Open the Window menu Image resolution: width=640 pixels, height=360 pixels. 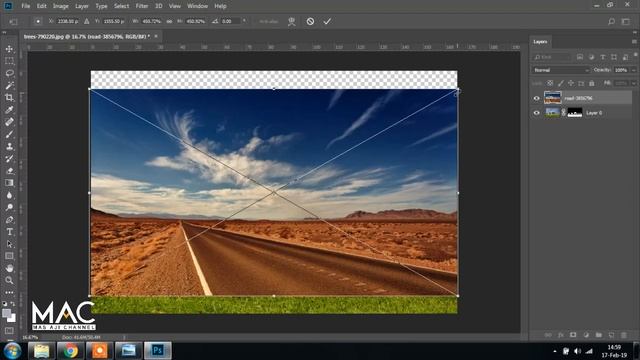click(x=198, y=6)
